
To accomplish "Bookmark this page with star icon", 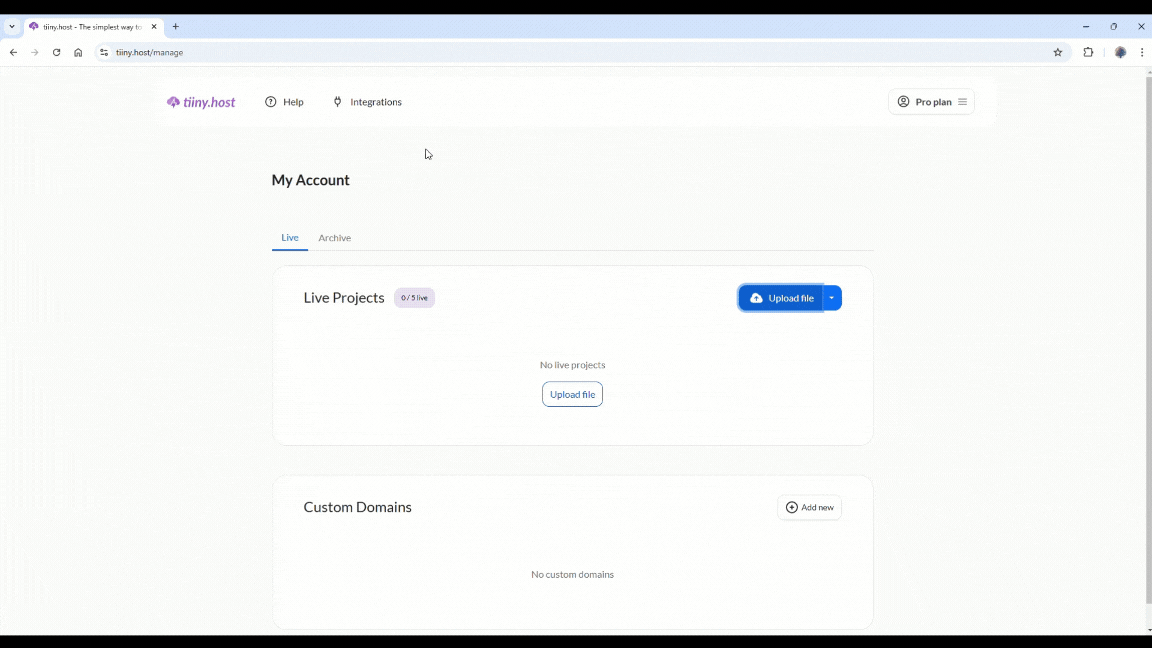I will pyautogui.click(x=1058, y=52).
